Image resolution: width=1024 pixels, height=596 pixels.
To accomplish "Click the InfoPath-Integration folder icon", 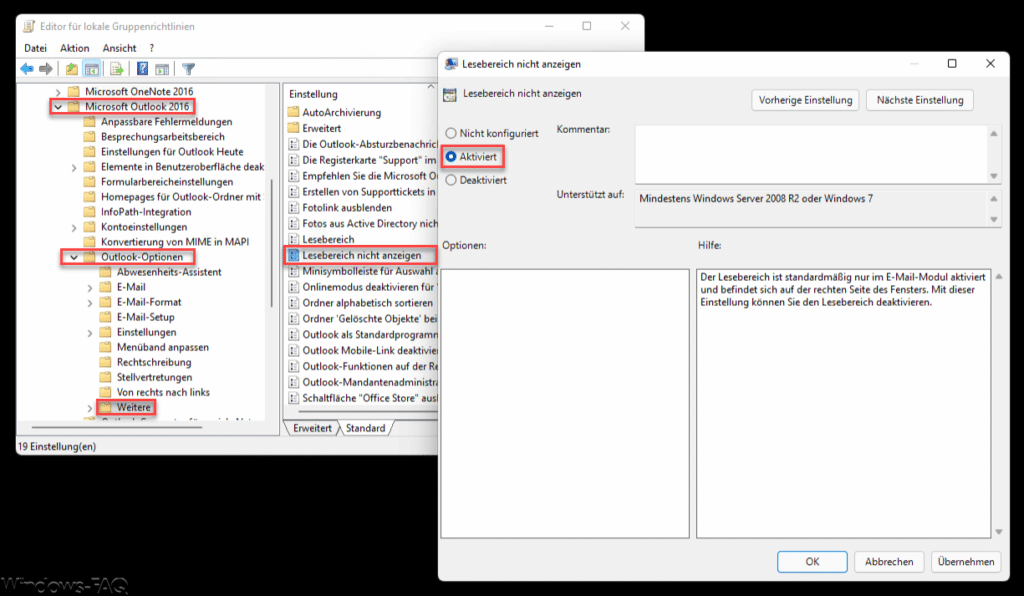I will 89,212.
